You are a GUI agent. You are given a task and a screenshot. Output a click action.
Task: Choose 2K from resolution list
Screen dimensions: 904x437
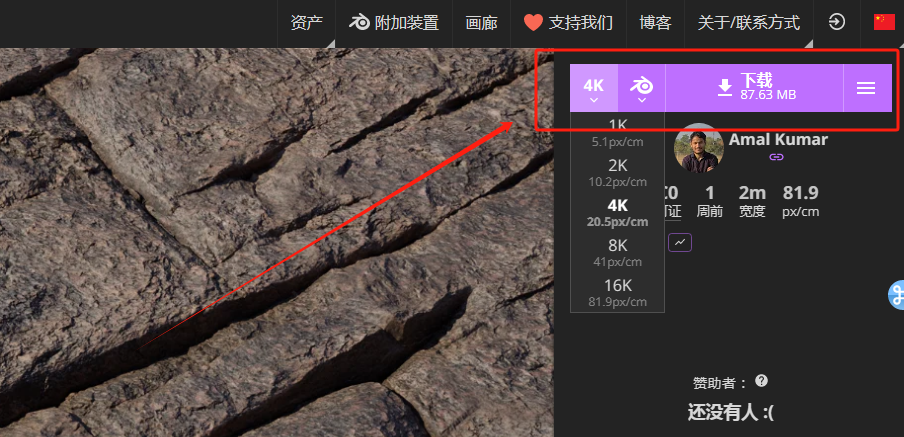click(617, 172)
